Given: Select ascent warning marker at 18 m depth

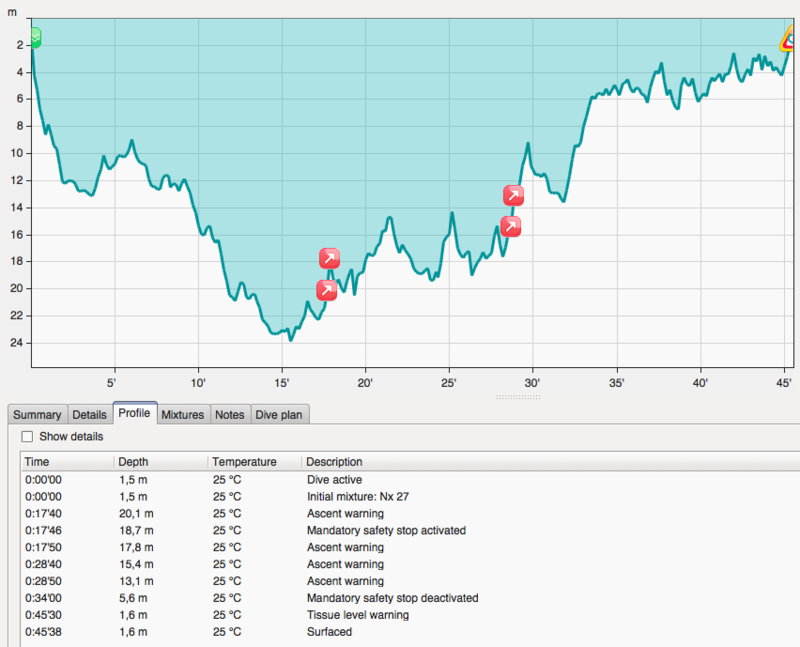Looking at the screenshot, I should 330,259.
